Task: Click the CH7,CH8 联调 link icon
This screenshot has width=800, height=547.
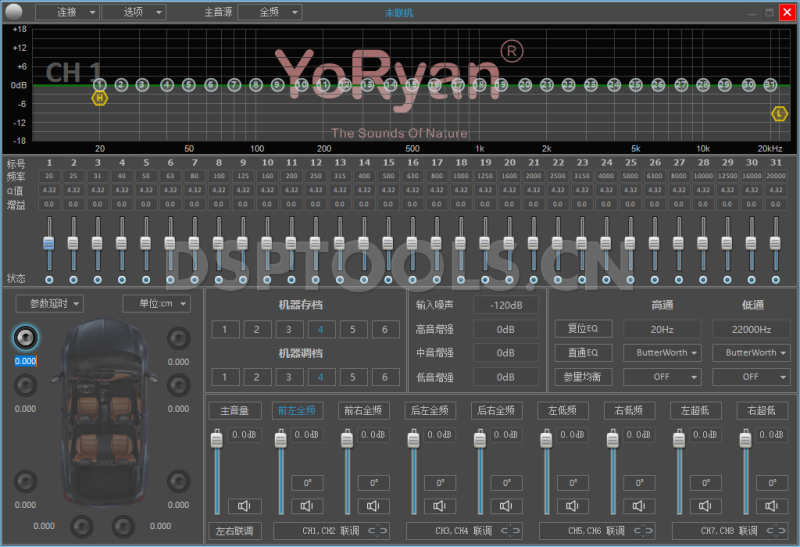Action: [x=775, y=530]
